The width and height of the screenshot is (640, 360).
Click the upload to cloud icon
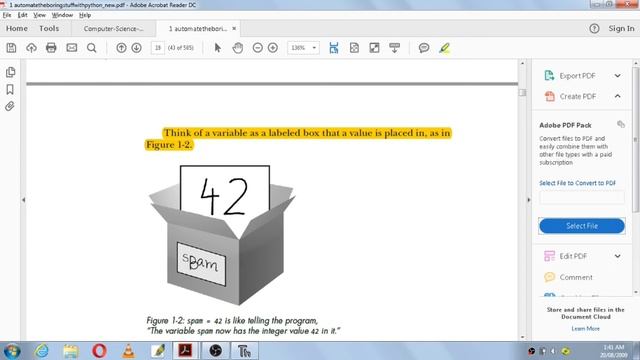point(31,48)
